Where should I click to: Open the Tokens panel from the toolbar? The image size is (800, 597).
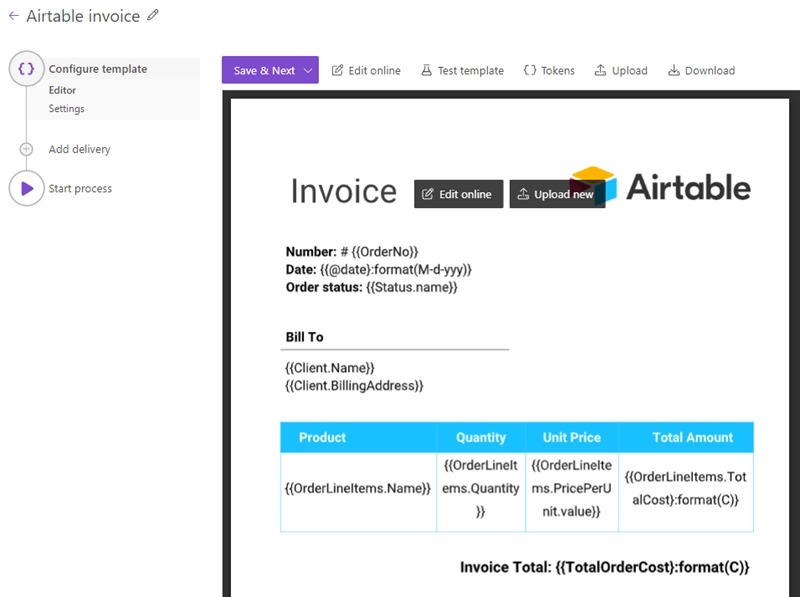click(x=549, y=70)
